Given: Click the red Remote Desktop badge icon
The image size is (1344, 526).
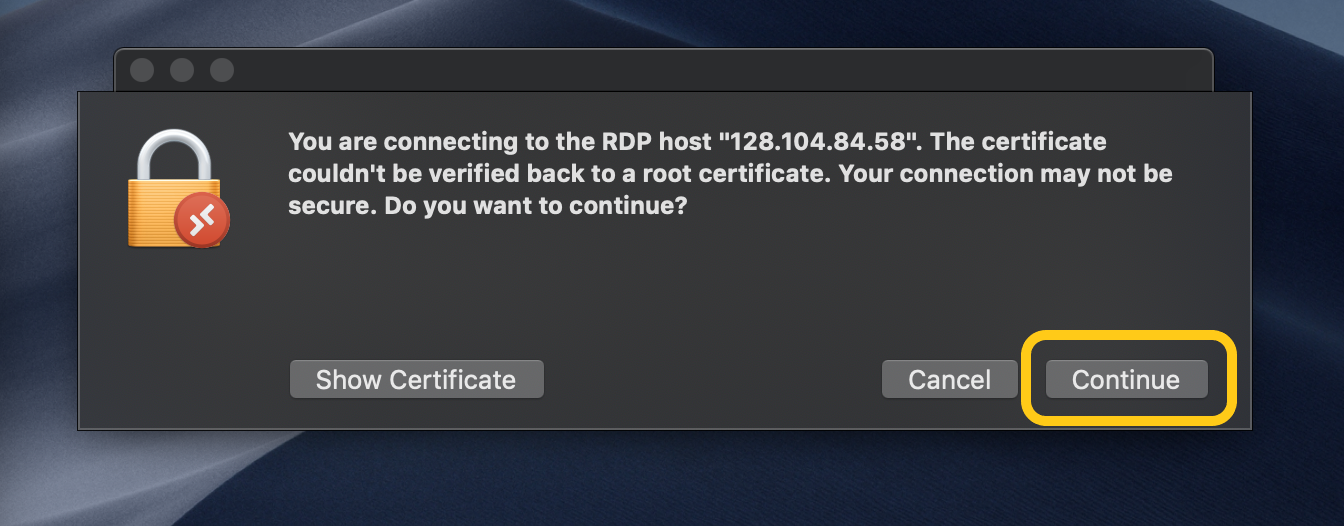Looking at the screenshot, I should pos(202,220).
